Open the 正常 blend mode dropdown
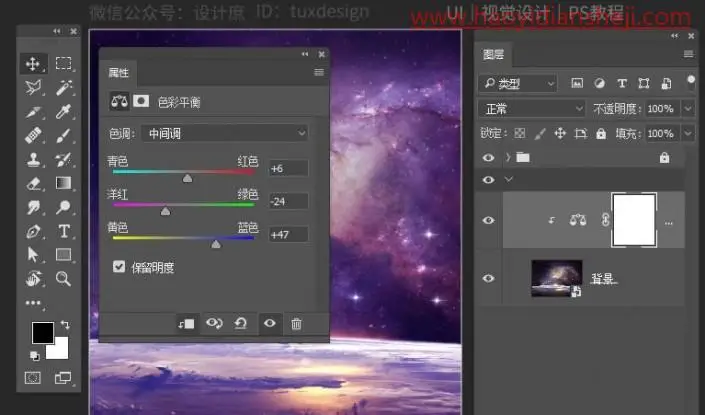 532,109
